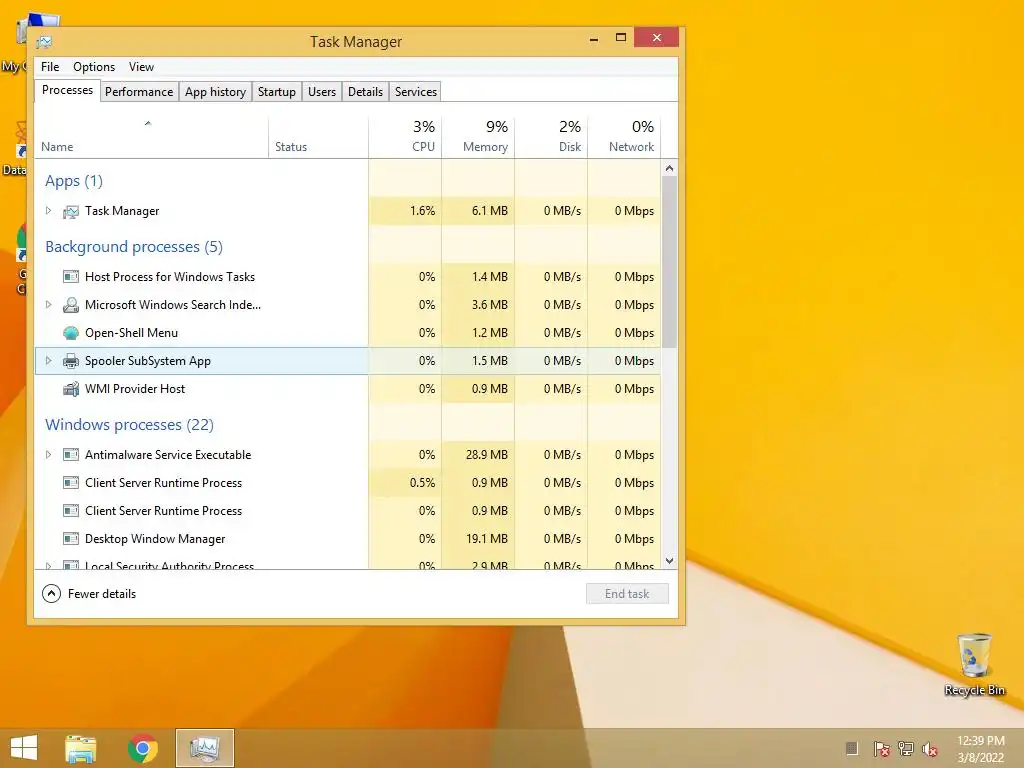Click the process list scrollbar thumb

(669, 262)
